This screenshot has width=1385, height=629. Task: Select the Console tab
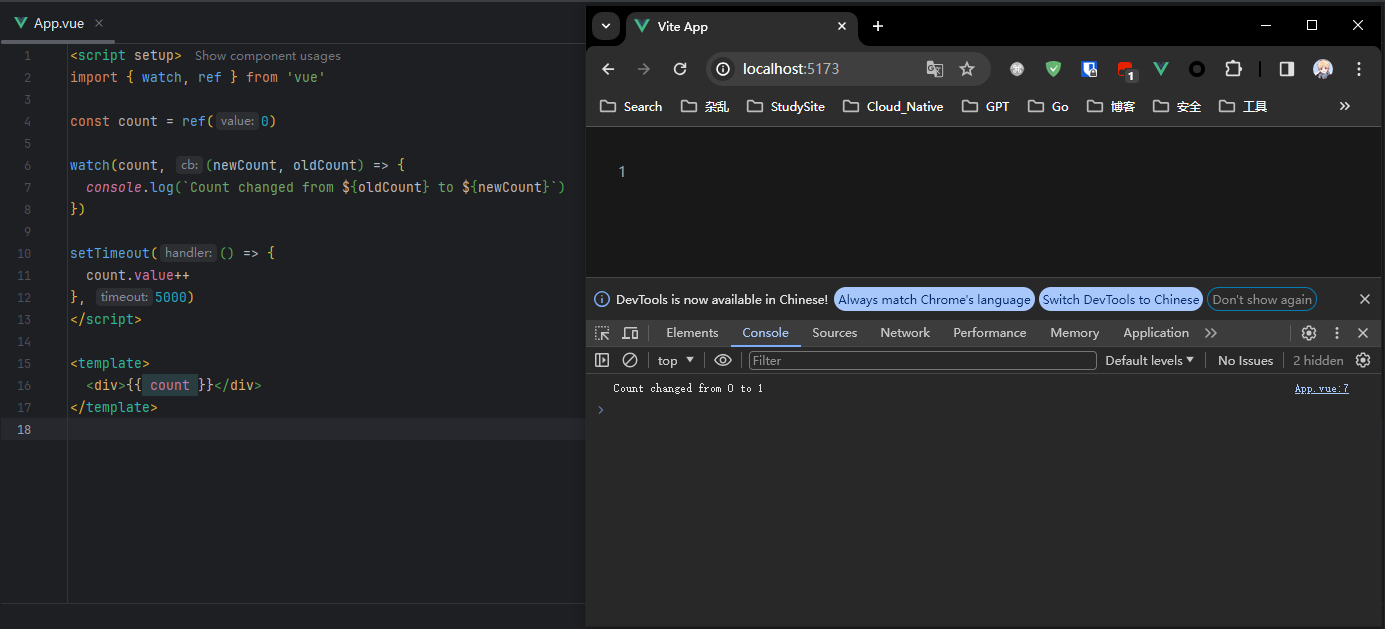coord(765,333)
